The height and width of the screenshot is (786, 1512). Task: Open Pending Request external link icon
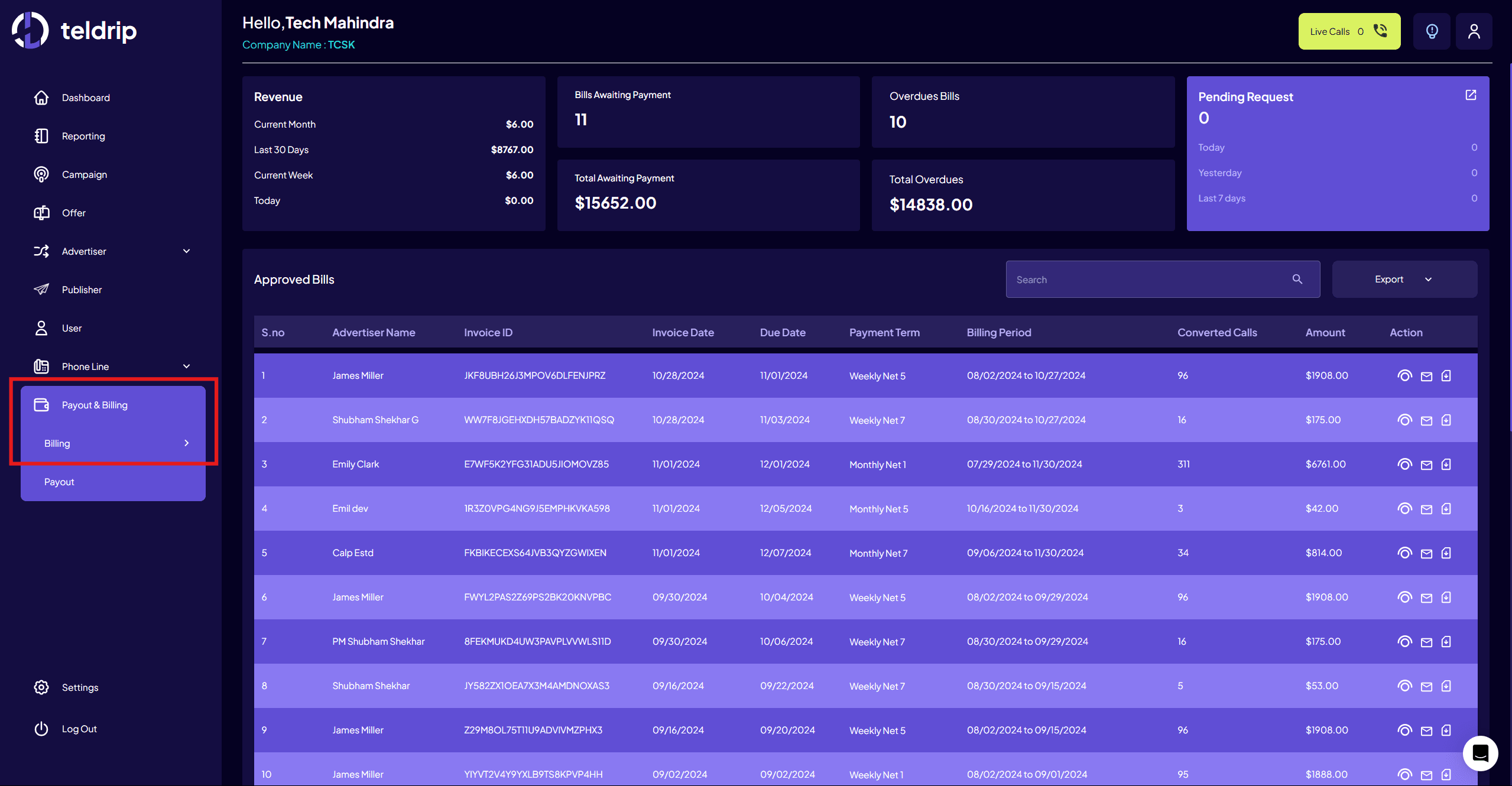1471,95
